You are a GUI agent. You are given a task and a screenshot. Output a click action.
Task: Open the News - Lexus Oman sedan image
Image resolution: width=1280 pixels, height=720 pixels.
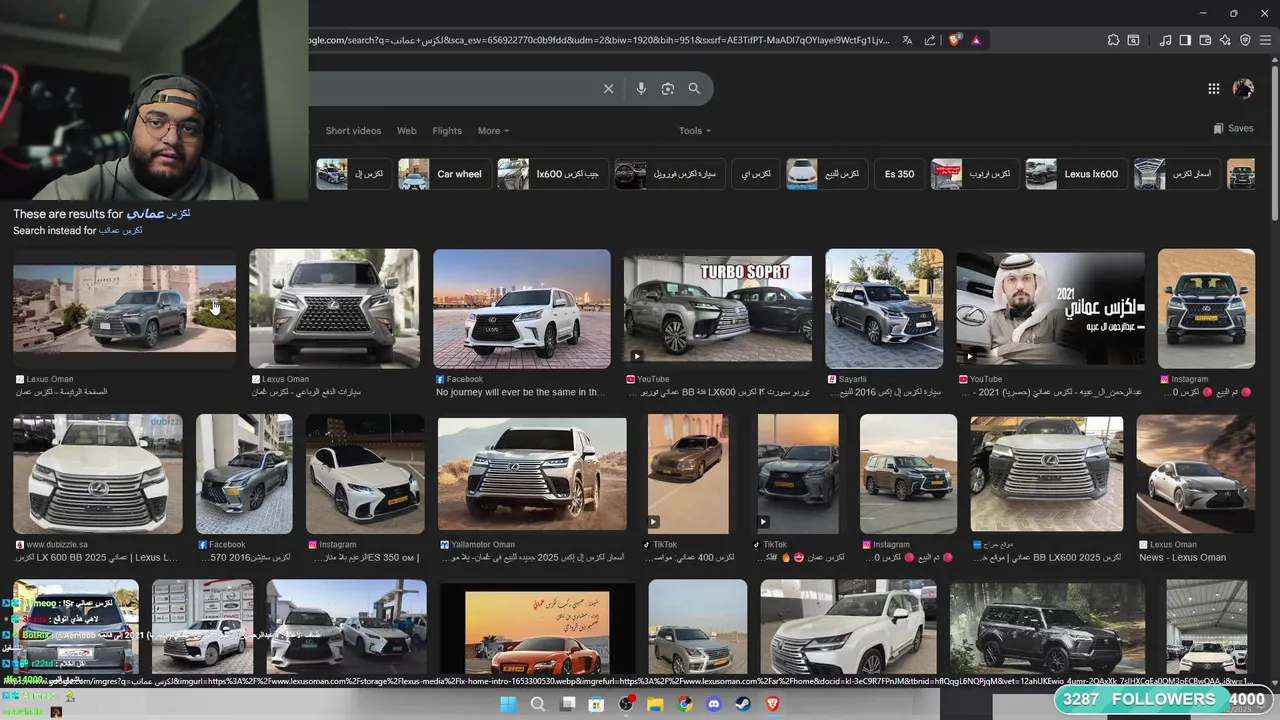(1195, 474)
